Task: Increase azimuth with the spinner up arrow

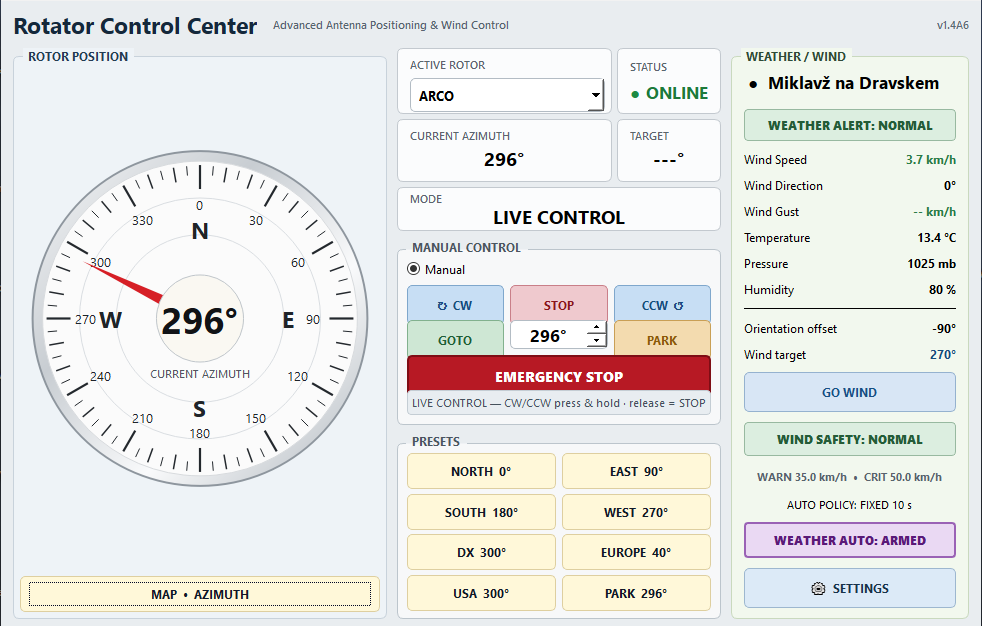Action: pyautogui.click(x=597, y=328)
